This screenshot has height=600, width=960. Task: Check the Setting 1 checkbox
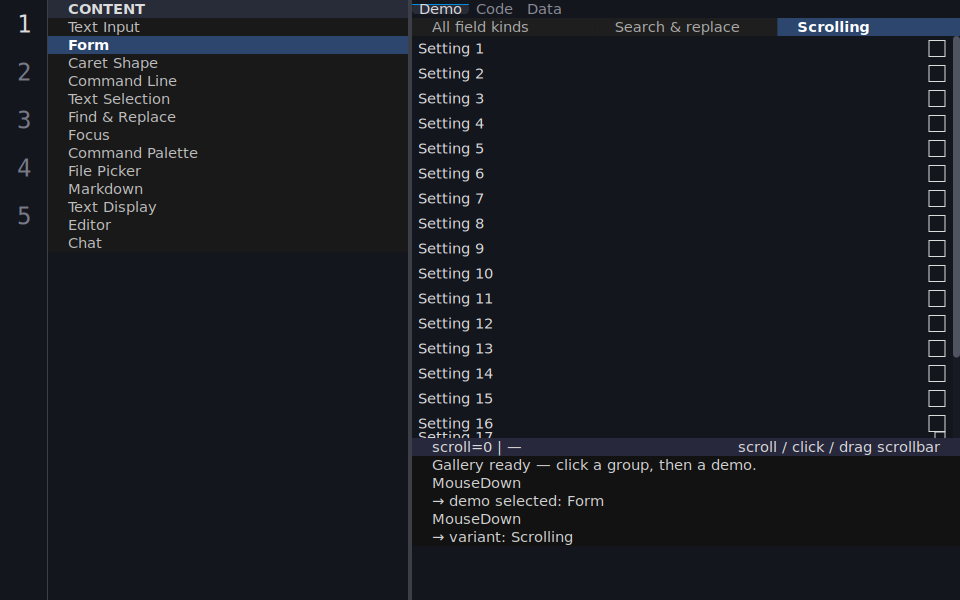(936, 48)
